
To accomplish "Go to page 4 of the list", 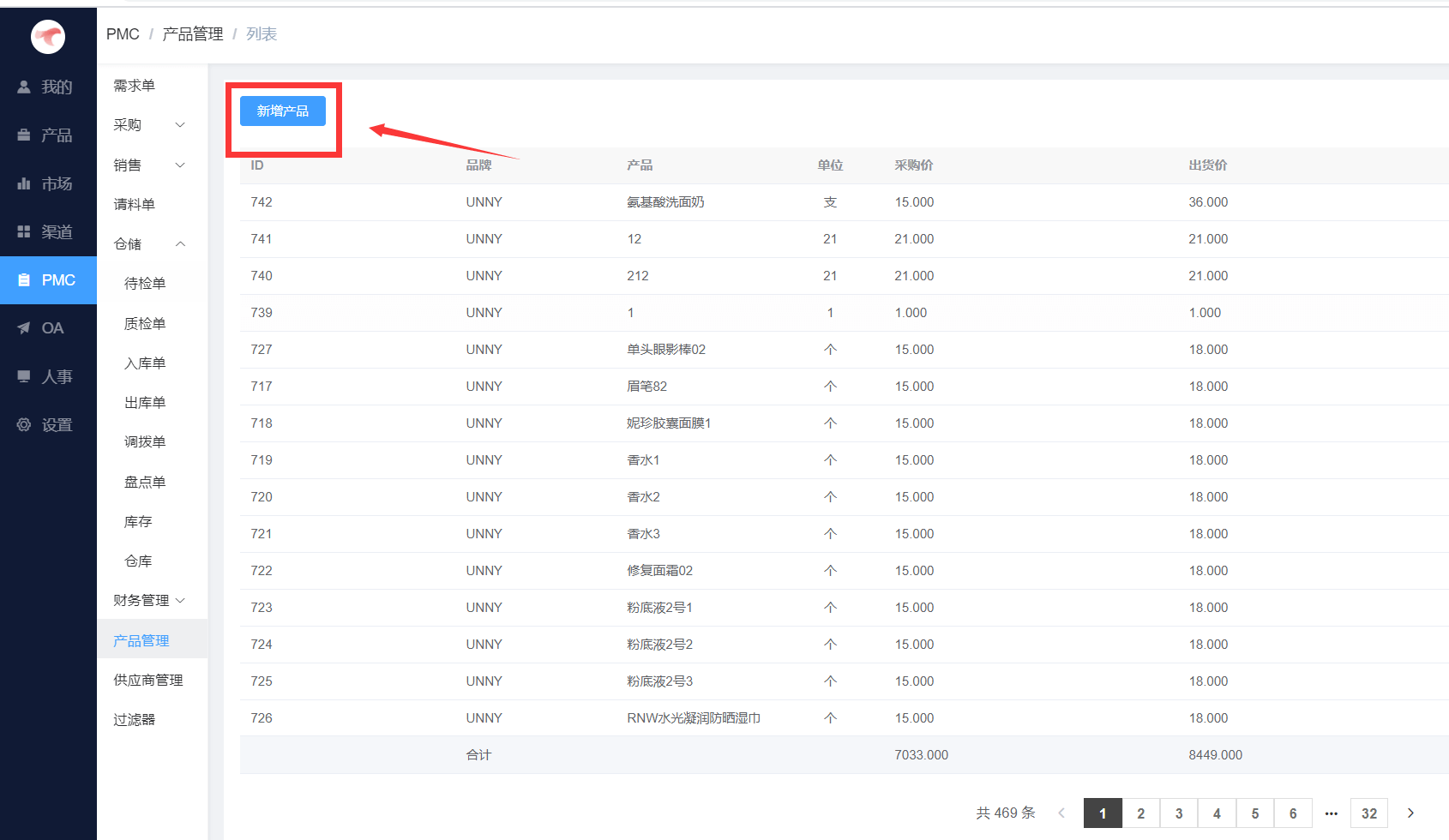I will point(1217,813).
